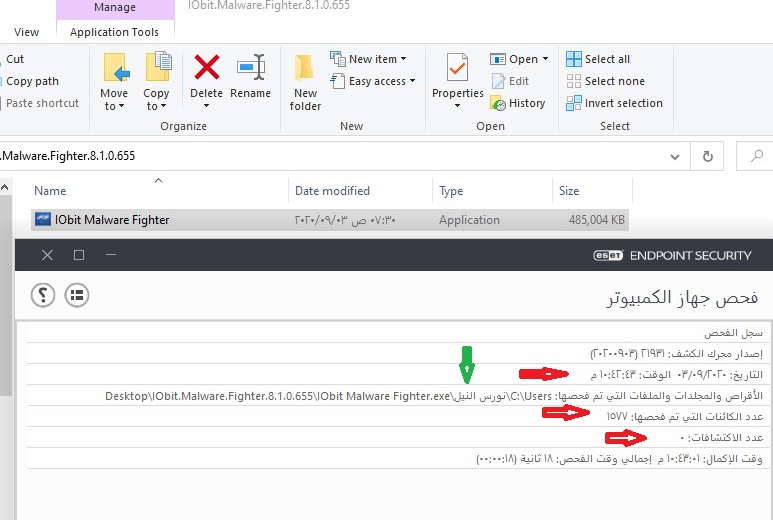Open the address bar history dropdown
This screenshot has height=520, width=773.
pos(674,156)
